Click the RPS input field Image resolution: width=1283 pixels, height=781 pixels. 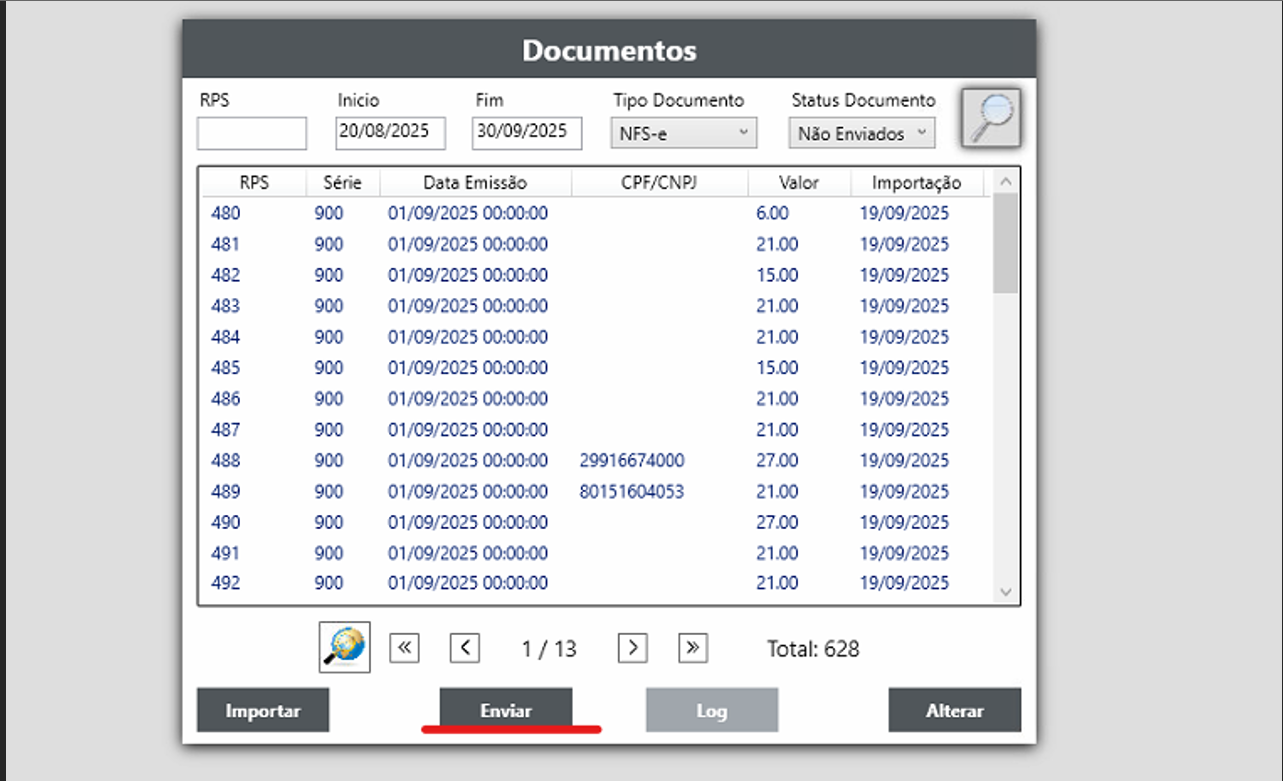click(x=252, y=133)
